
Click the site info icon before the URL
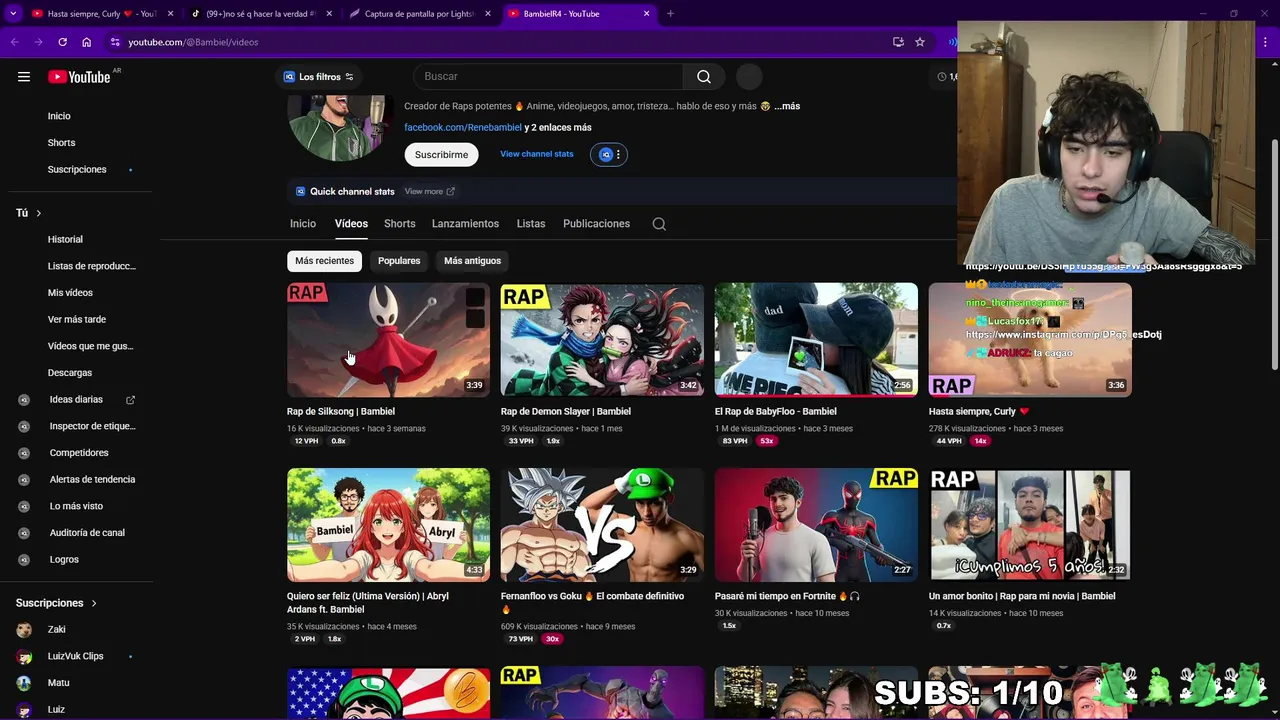(x=115, y=42)
